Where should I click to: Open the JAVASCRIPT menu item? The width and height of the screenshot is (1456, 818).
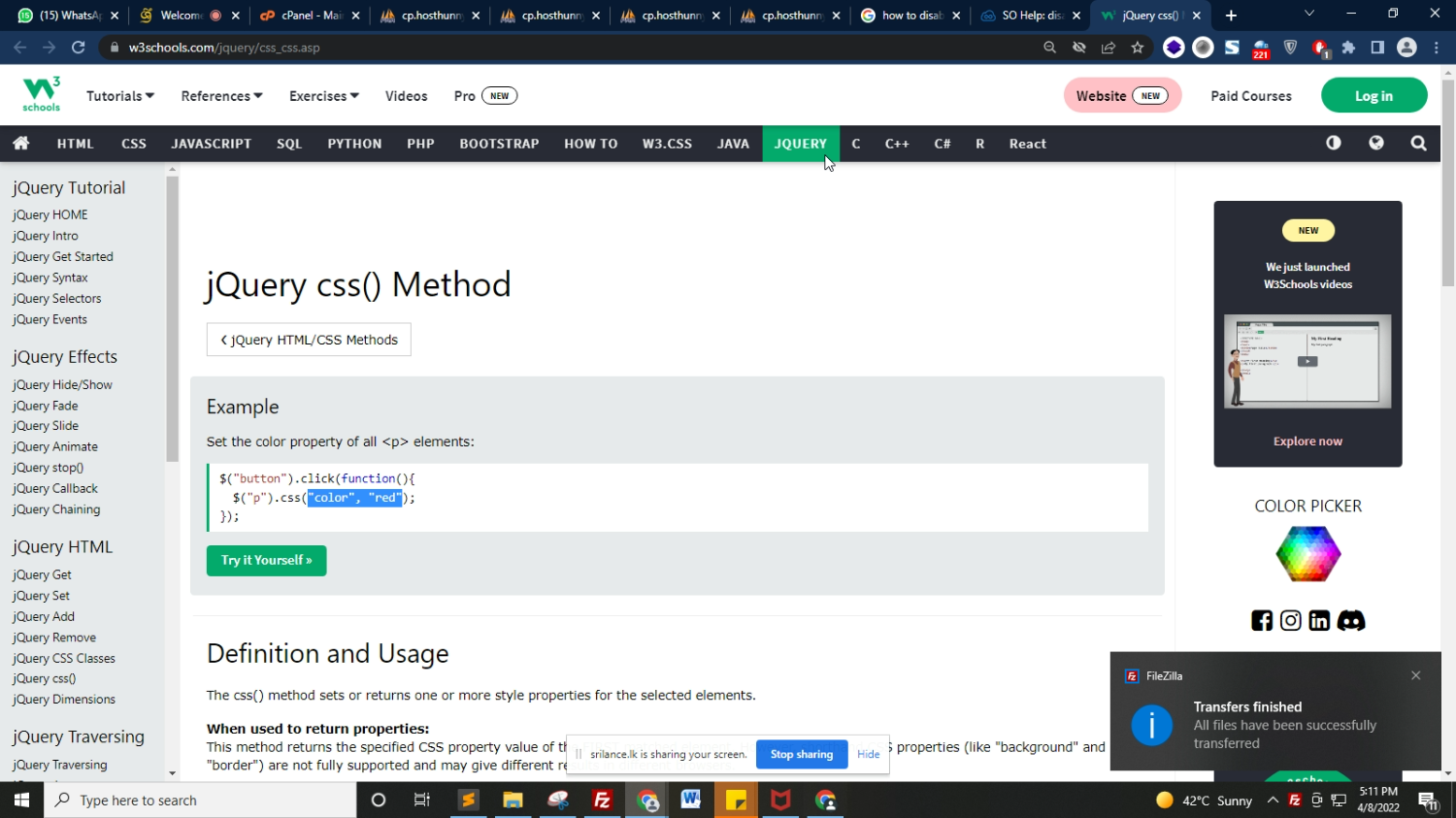[211, 144]
